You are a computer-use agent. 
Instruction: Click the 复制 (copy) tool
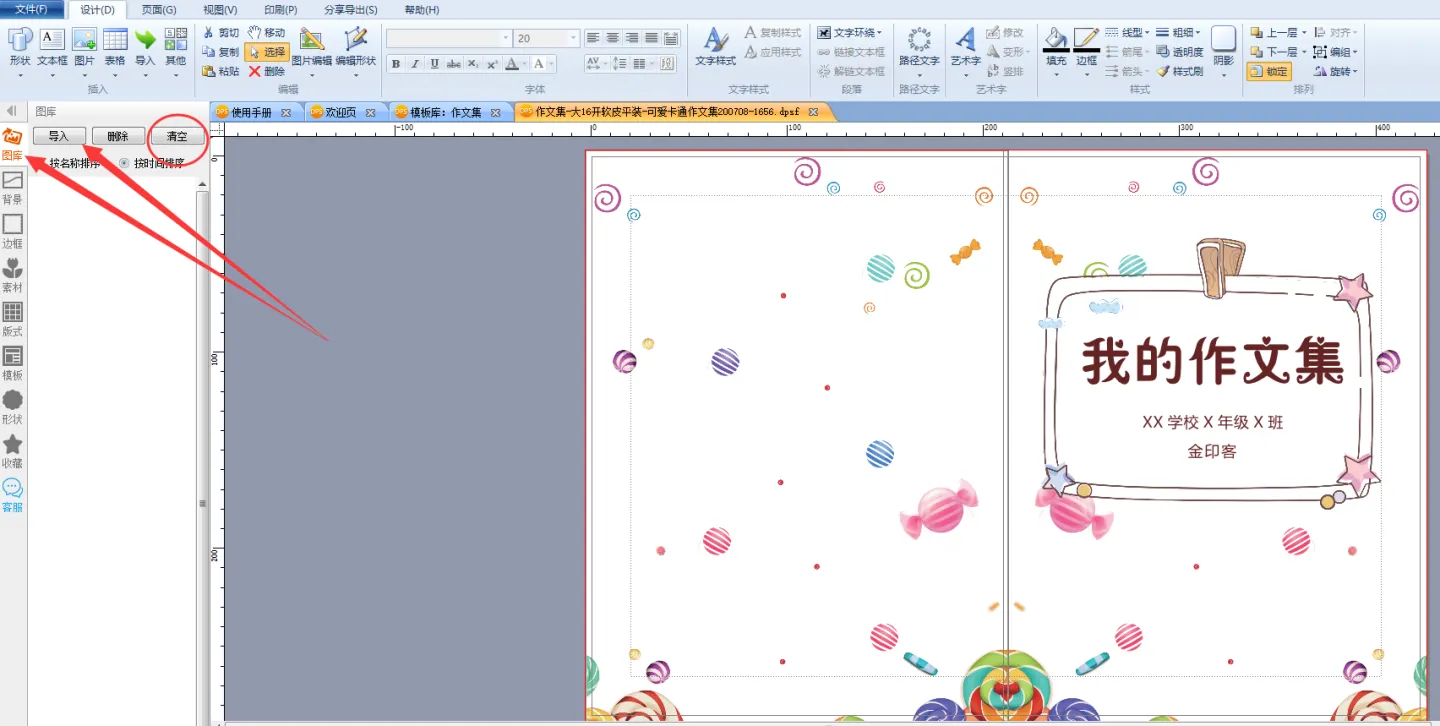pyautogui.click(x=221, y=52)
